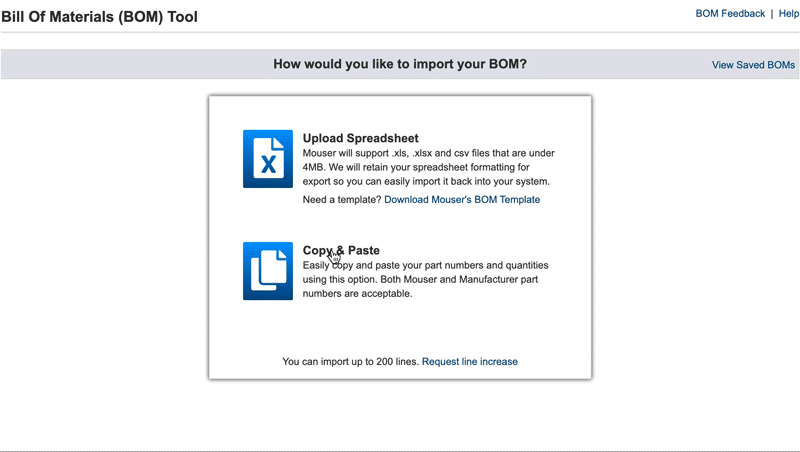The height and width of the screenshot is (452, 800).
Task: Go to View Saved BOMs
Action: click(x=753, y=65)
